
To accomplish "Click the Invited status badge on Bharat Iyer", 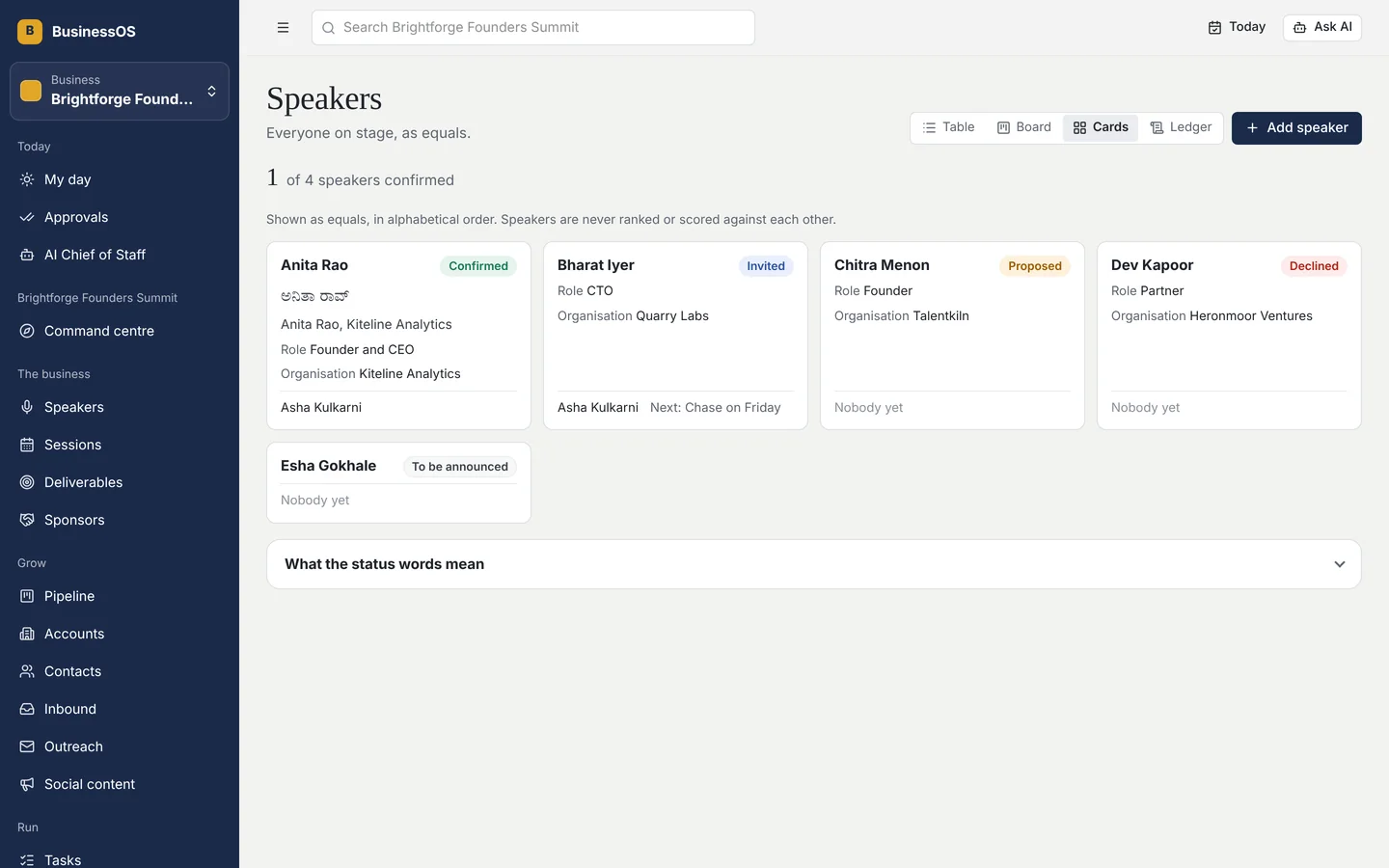I will point(766,266).
